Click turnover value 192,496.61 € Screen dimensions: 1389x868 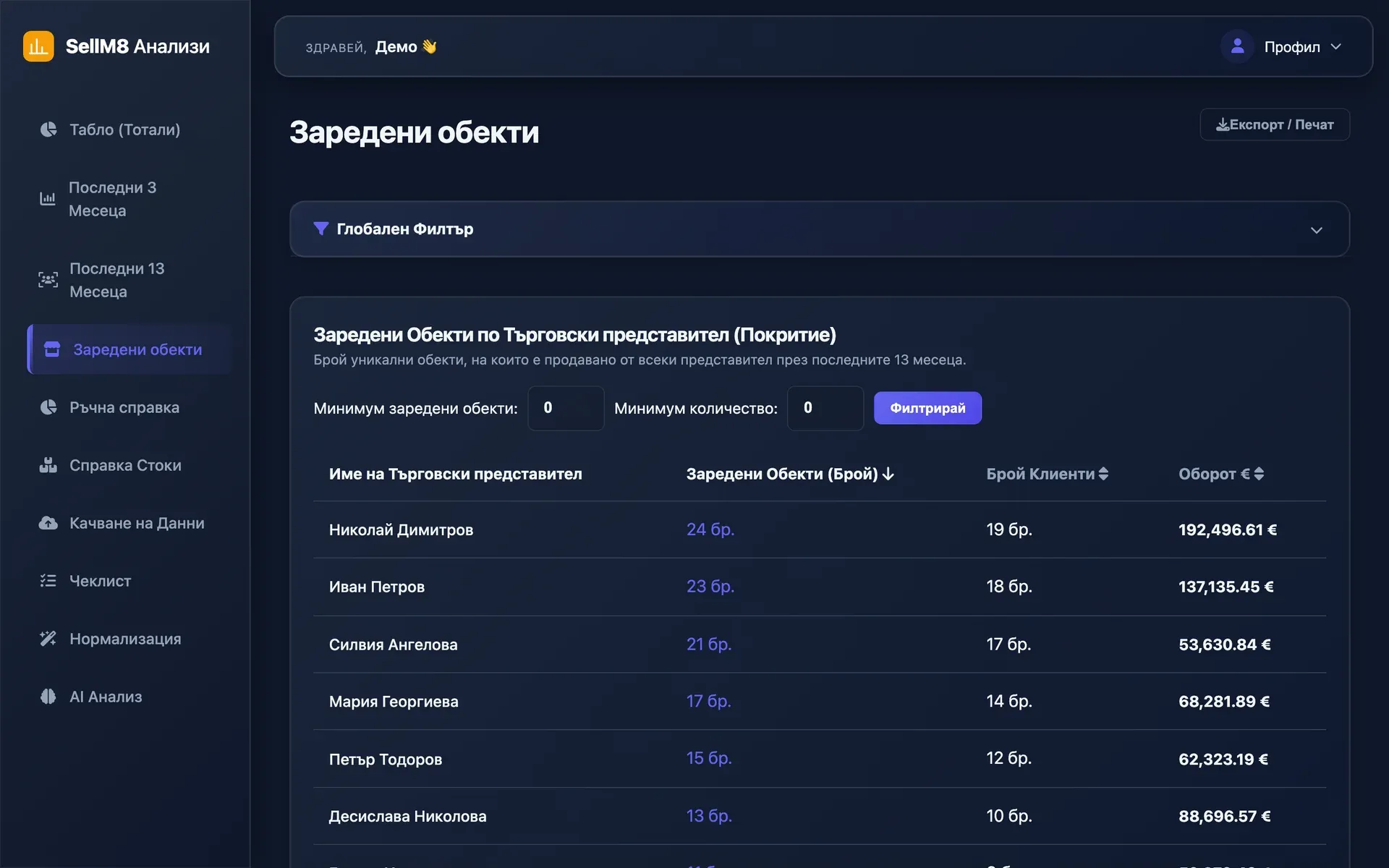(1228, 529)
